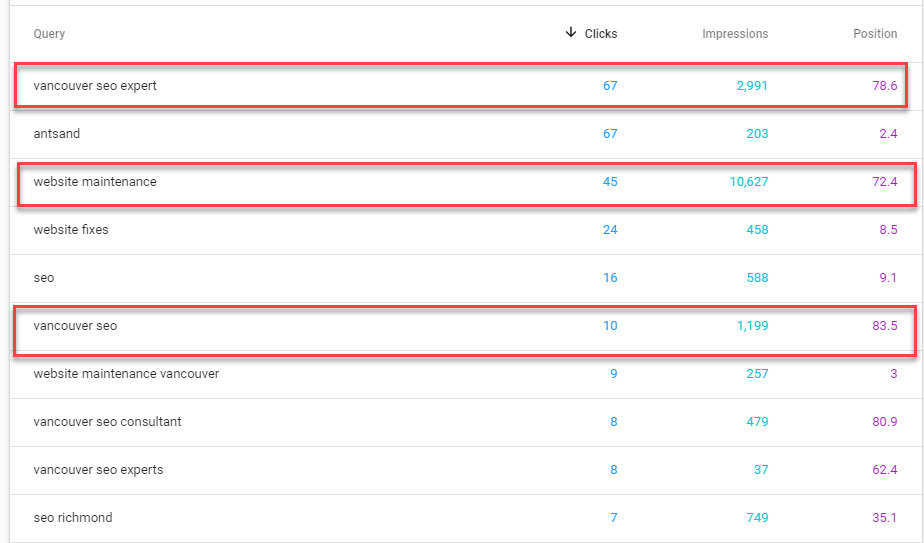This screenshot has width=924, height=543.
Task: Click impressions value 37
Action: [761, 470]
